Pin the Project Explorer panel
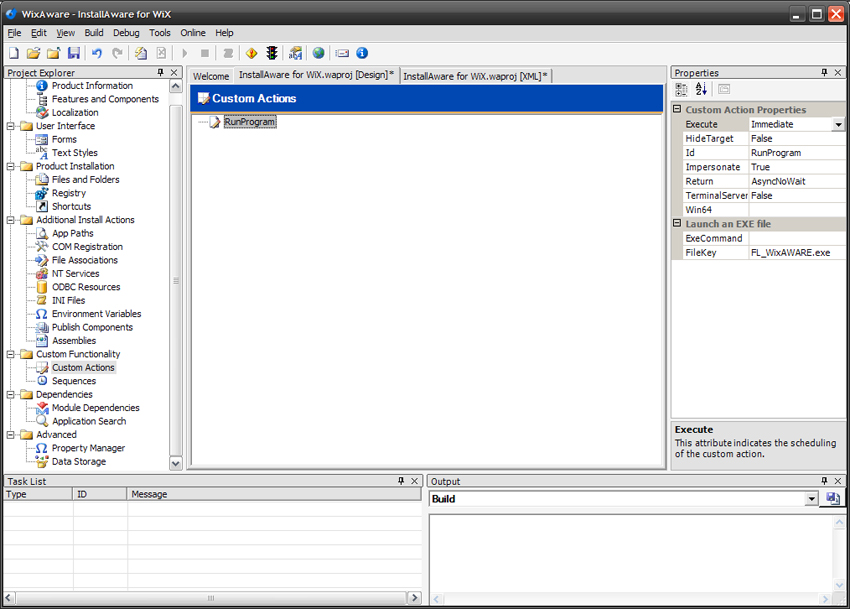 coord(160,72)
